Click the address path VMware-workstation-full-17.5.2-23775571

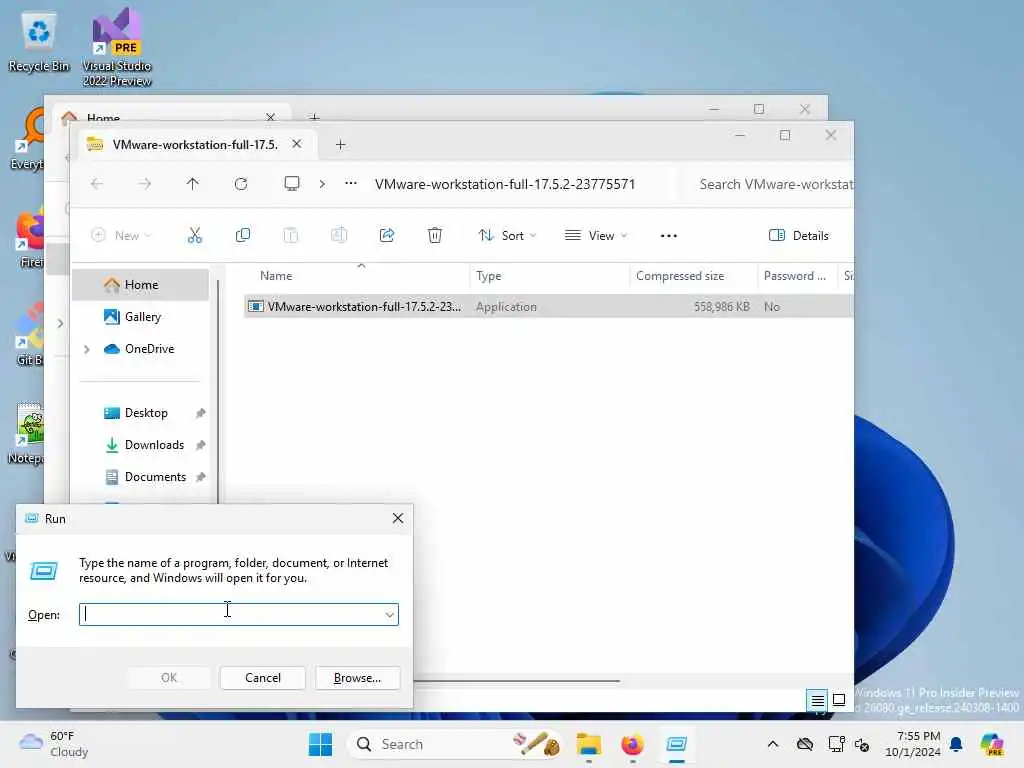(505, 184)
